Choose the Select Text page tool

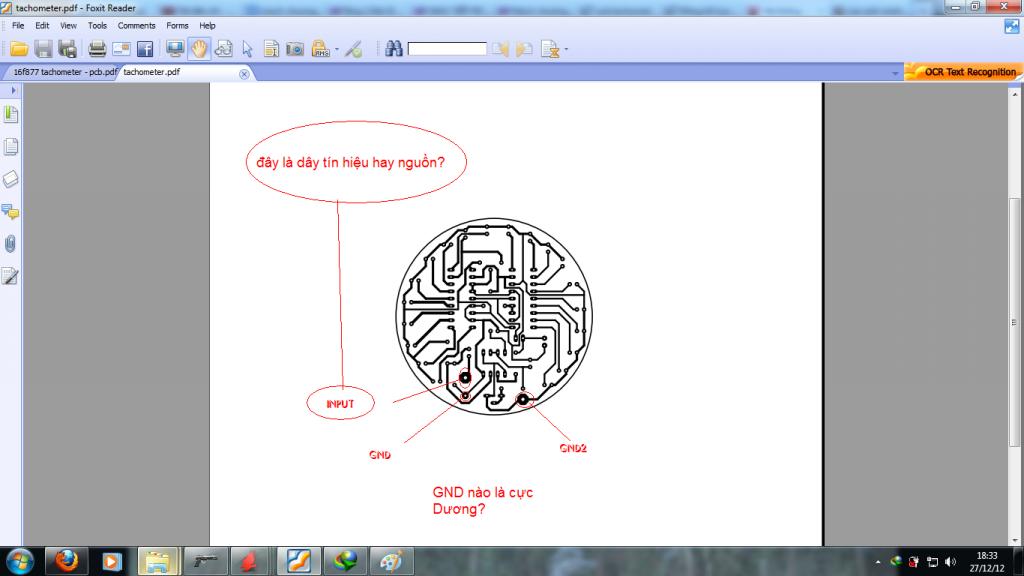click(x=271, y=49)
